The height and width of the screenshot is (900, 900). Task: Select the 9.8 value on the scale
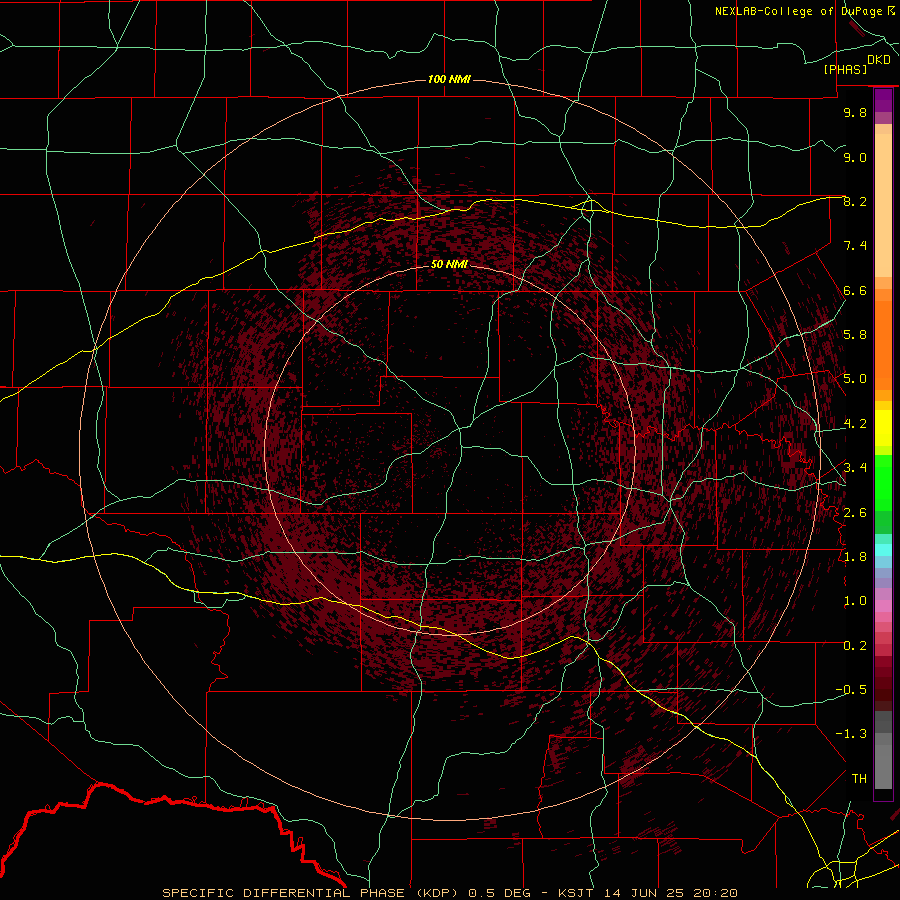pos(855,112)
